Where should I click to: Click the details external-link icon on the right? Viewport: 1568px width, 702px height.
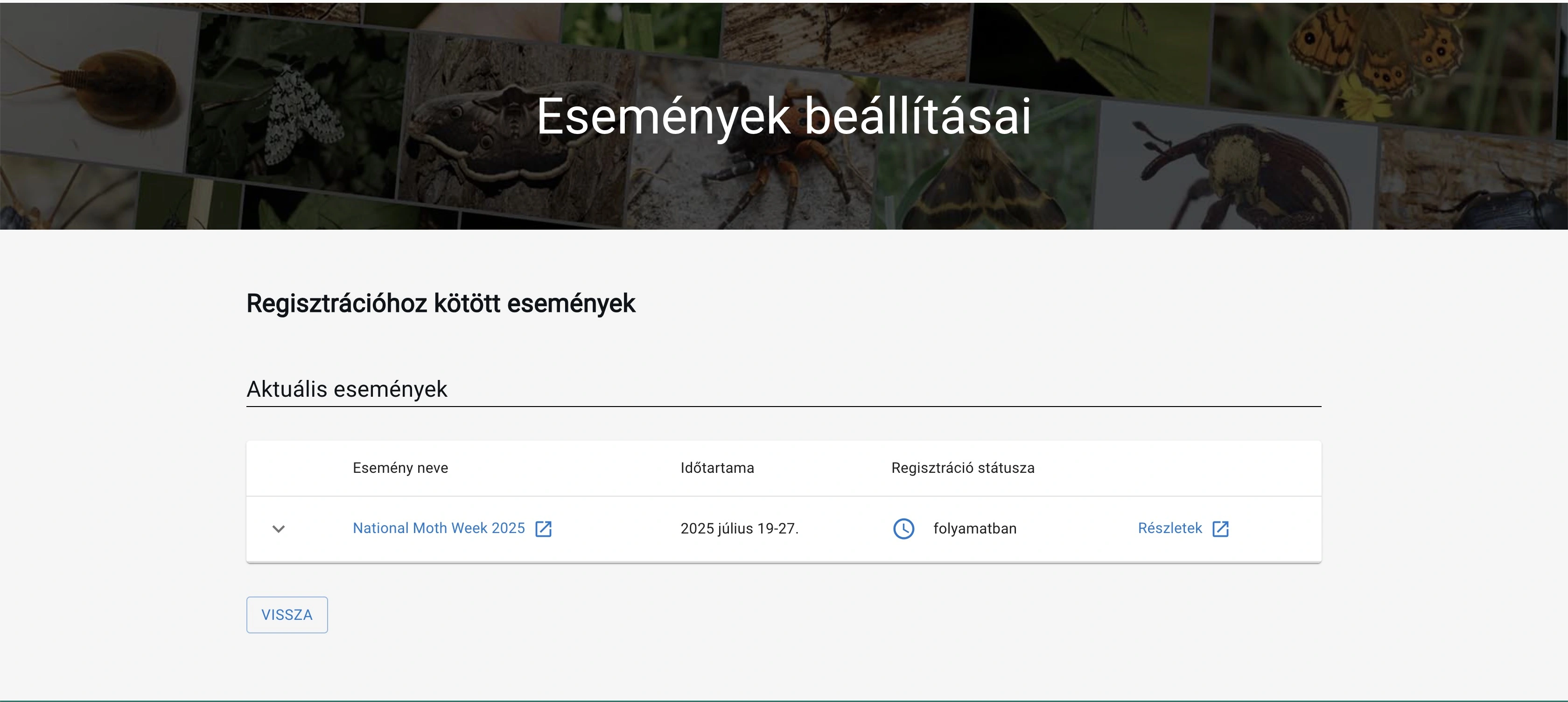point(1220,528)
